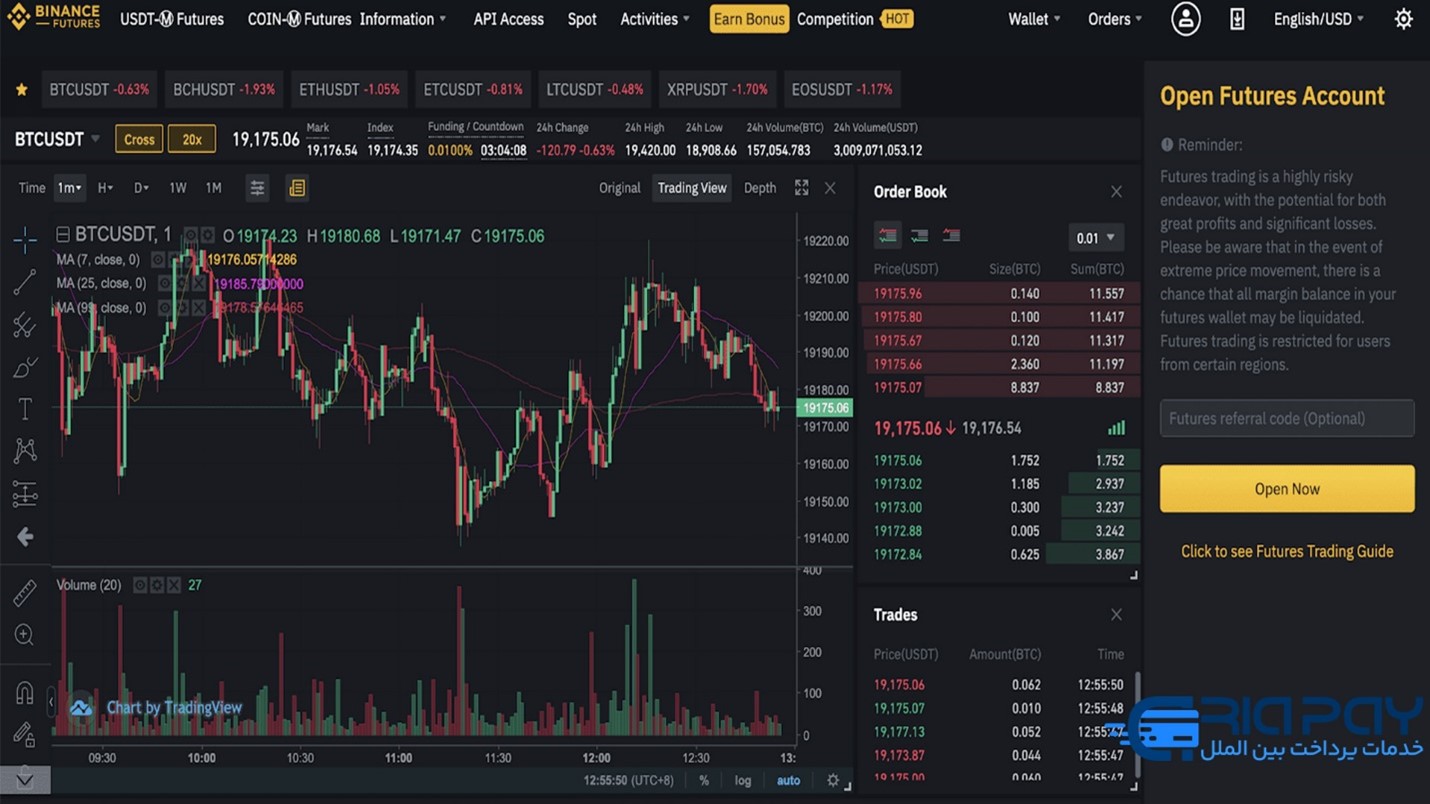1430x804 pixels.
Task: Close the Order Book panel
Action: 1116,192
